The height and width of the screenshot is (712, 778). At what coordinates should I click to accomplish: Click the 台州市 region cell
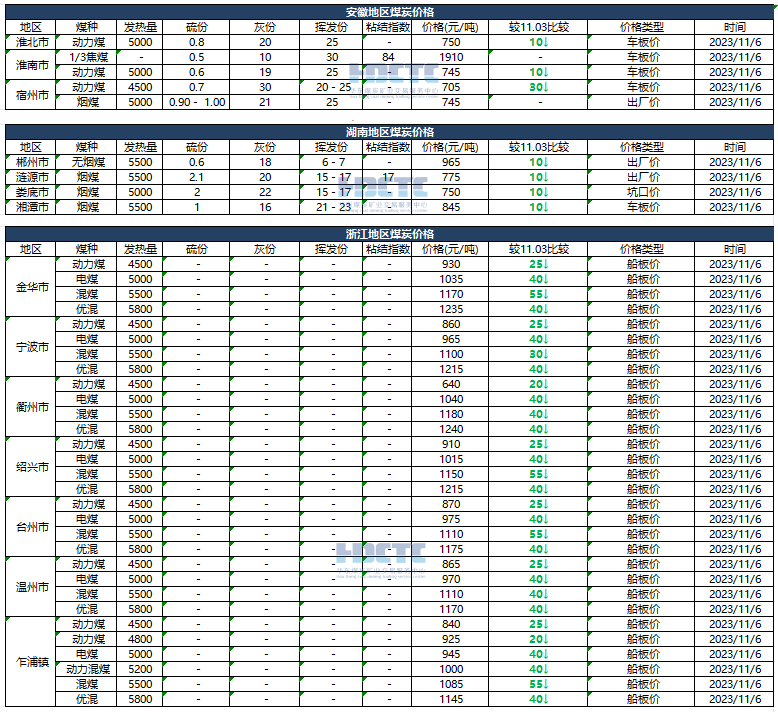pyautogui.click(x=31, y=527)
